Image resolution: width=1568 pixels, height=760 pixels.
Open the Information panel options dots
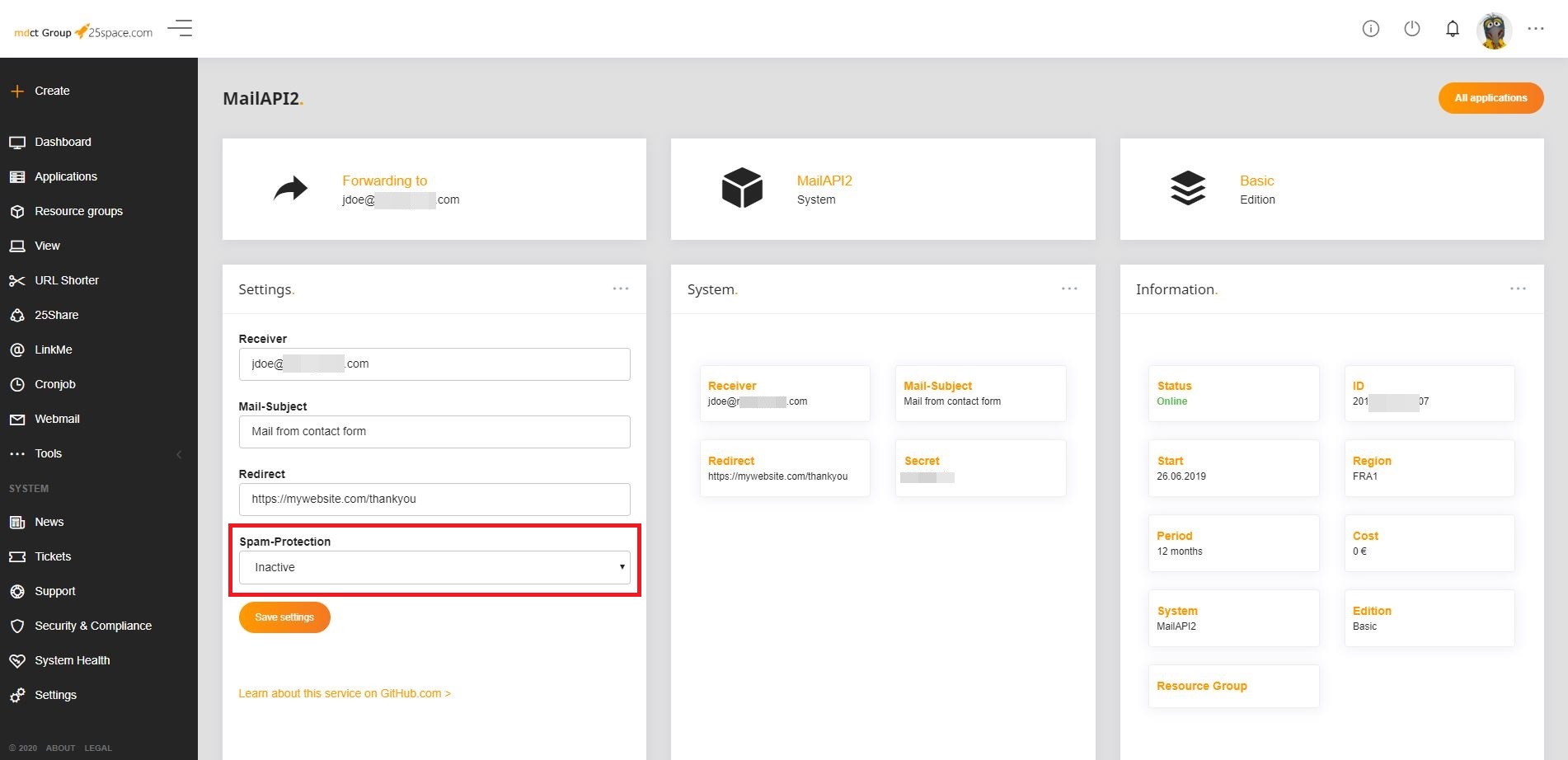pos(1518,289)
